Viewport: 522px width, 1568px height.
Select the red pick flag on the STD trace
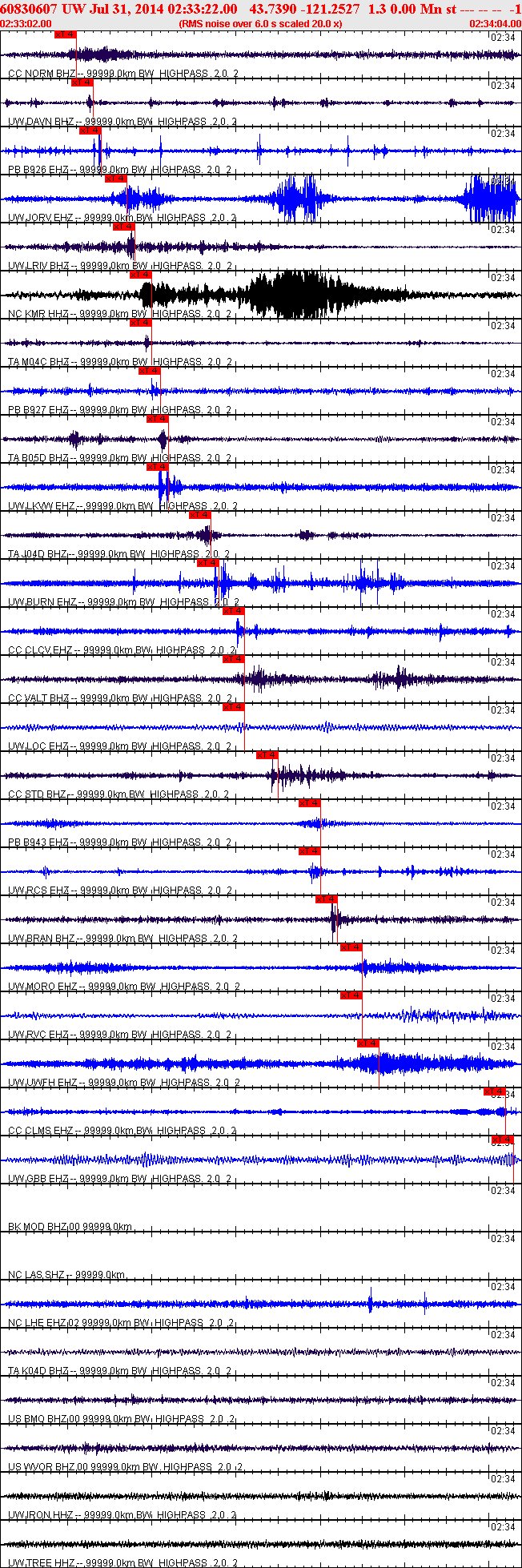pyautogui.click(x=267, y=755)
